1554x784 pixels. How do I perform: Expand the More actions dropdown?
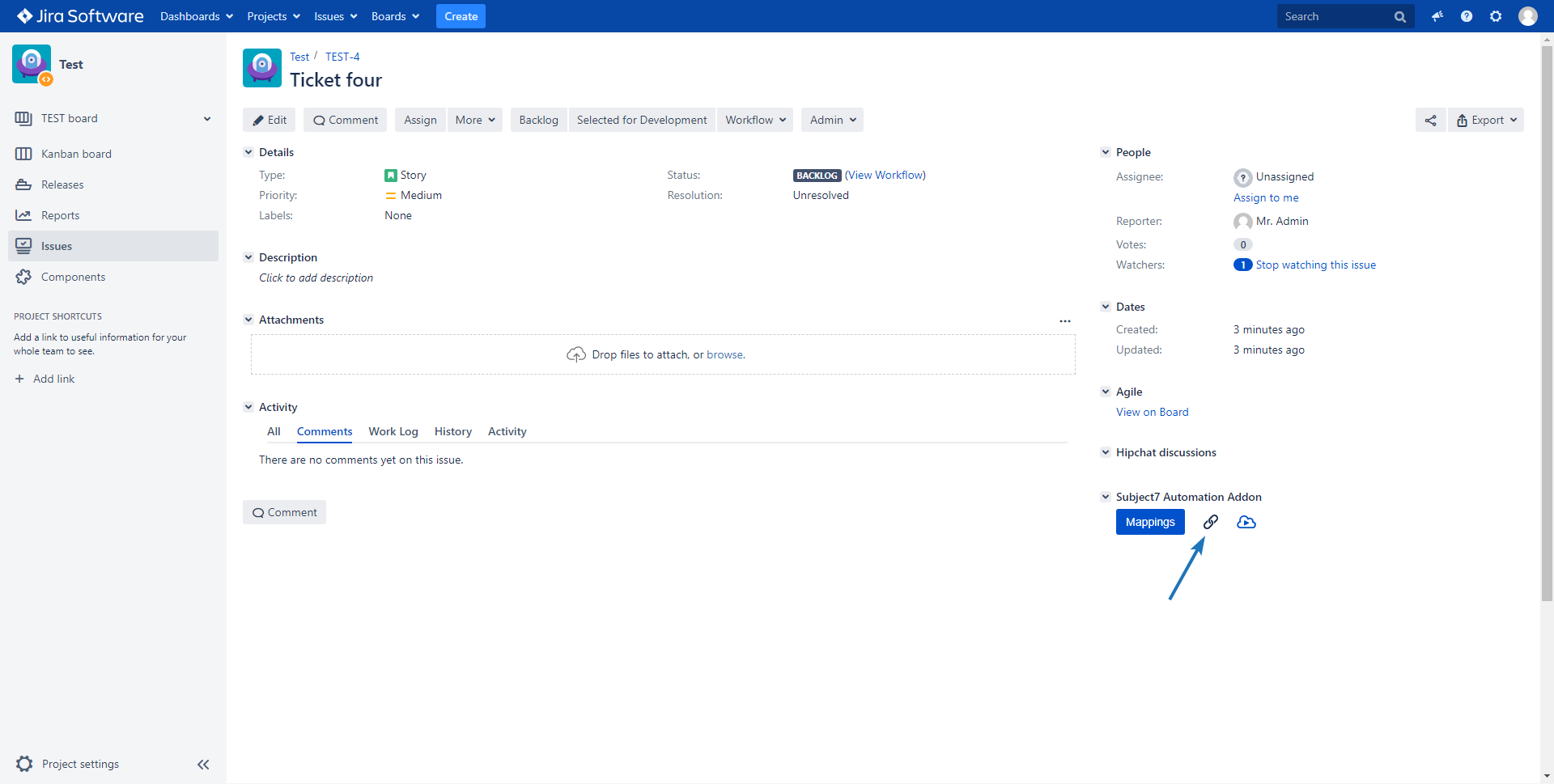pyautogui.click(x=474, y=120)
